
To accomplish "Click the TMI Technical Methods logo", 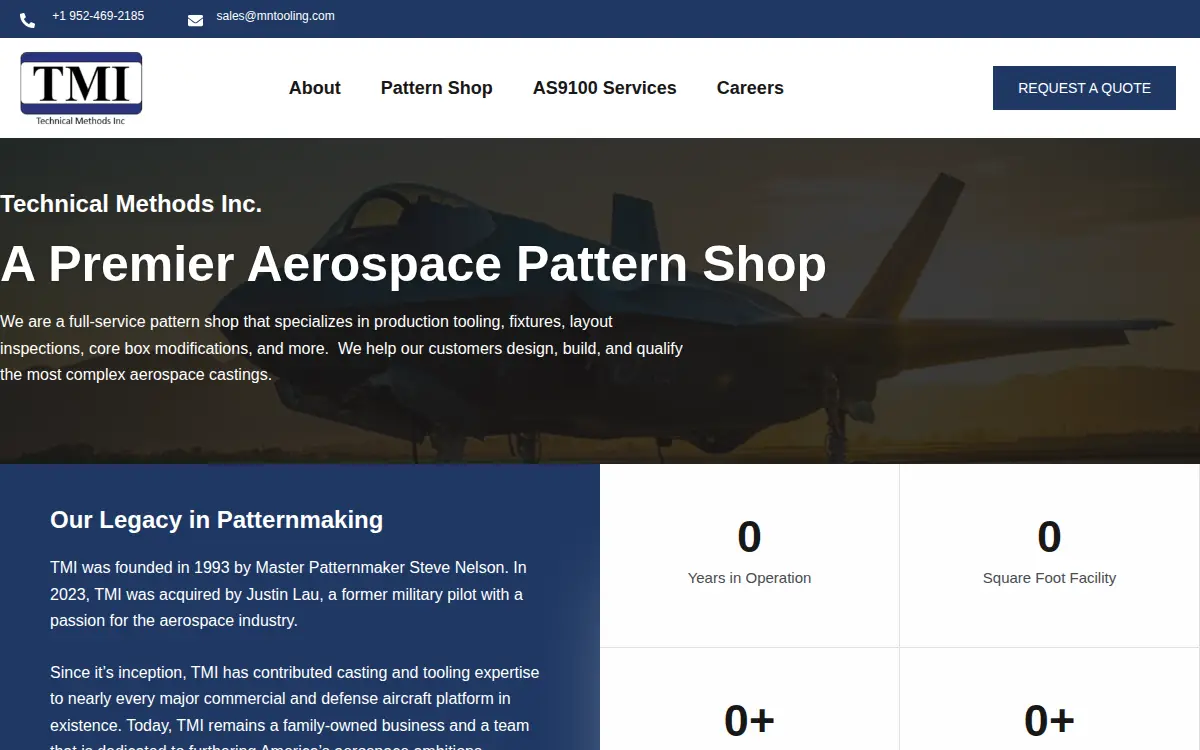I will point(81,89).
